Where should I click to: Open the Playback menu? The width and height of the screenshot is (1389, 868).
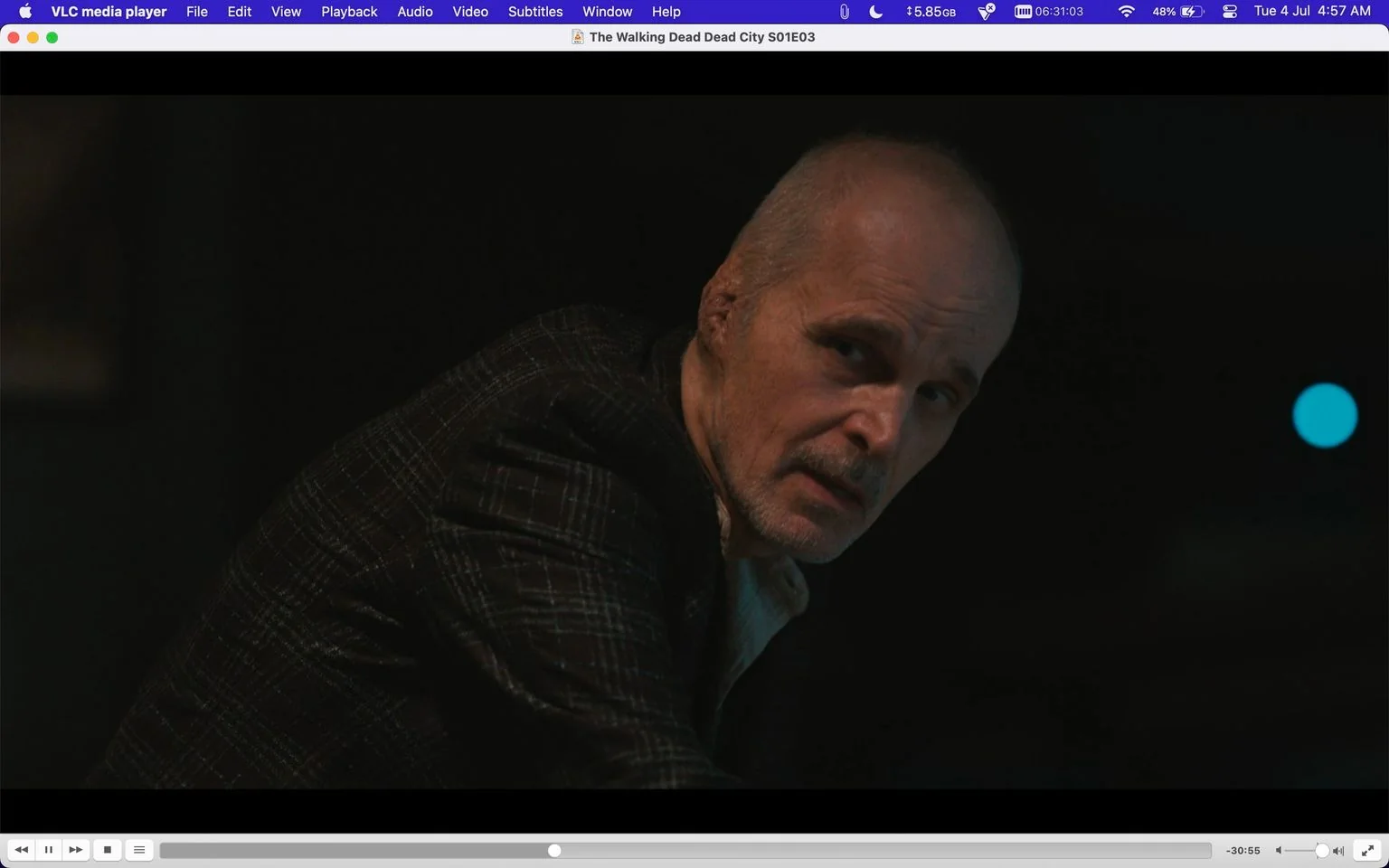pos(349,12)
